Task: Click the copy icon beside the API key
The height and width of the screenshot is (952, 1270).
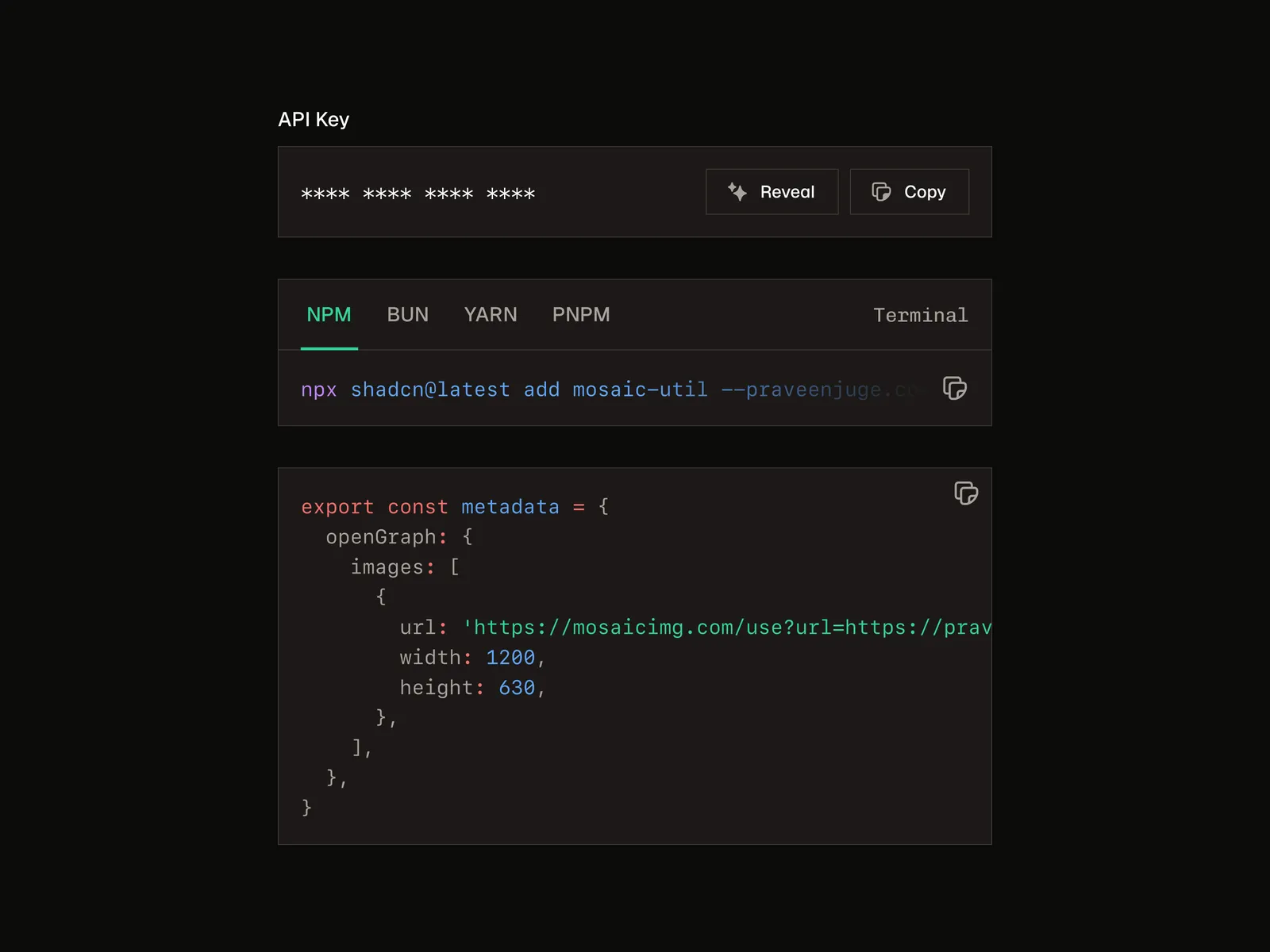Action: [881, 192]
